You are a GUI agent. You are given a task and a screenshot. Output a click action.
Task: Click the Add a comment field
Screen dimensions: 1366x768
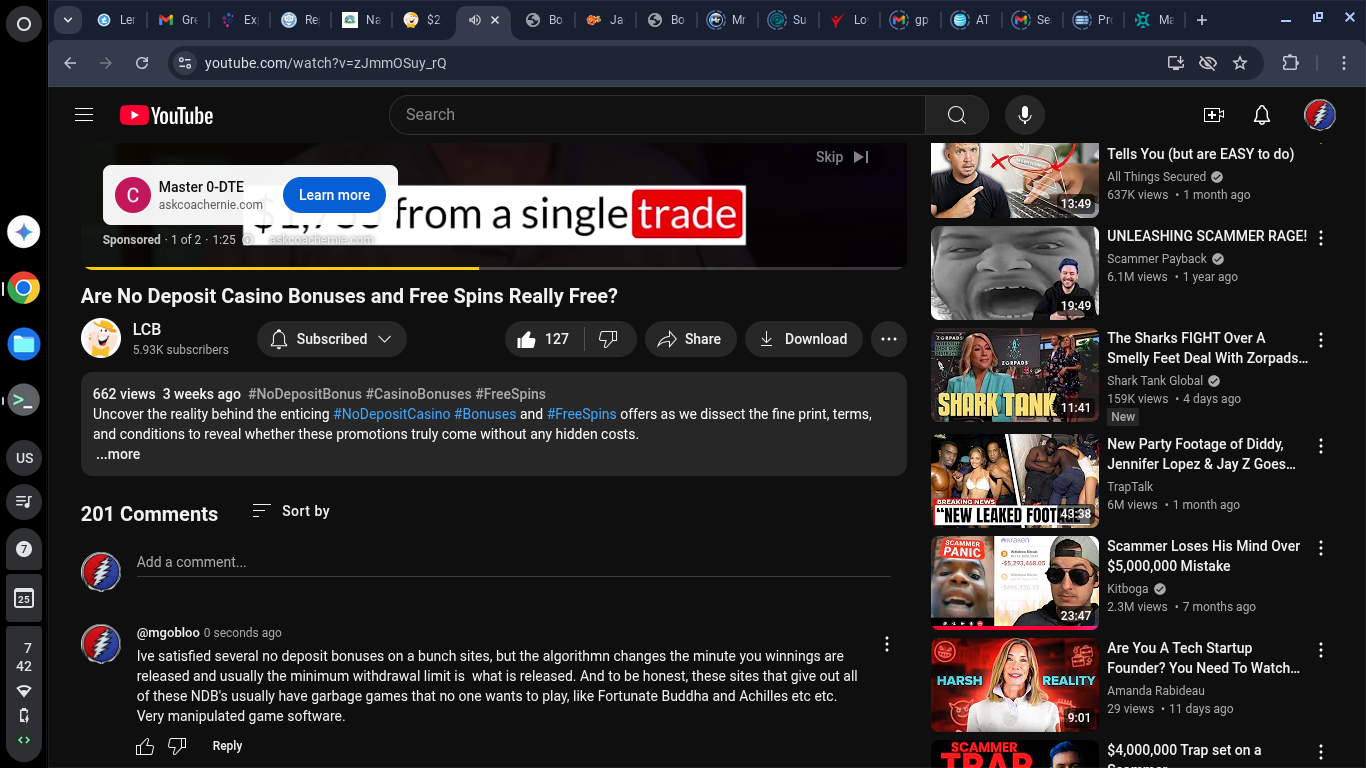click(x=513, y=562)
